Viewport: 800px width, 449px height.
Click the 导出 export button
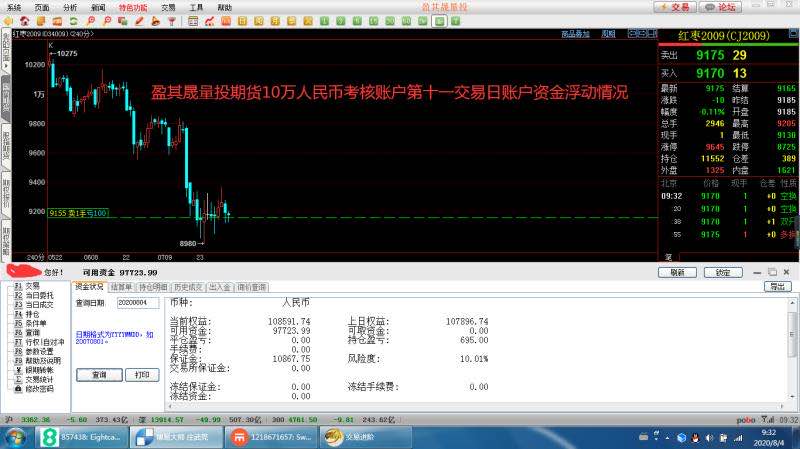[778, 287]
